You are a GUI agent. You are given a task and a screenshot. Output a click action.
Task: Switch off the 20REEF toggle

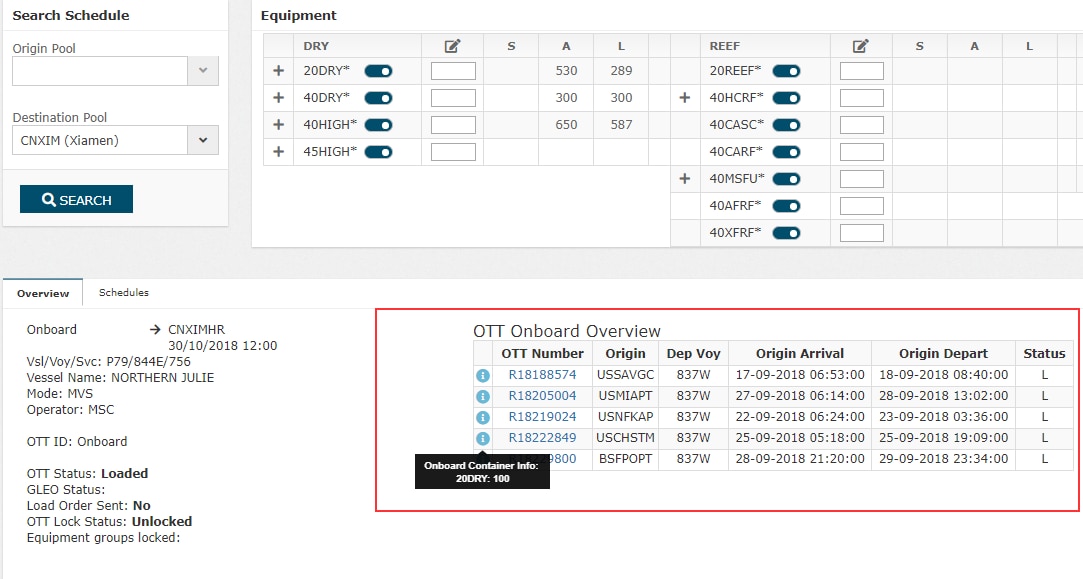point(787,71)
